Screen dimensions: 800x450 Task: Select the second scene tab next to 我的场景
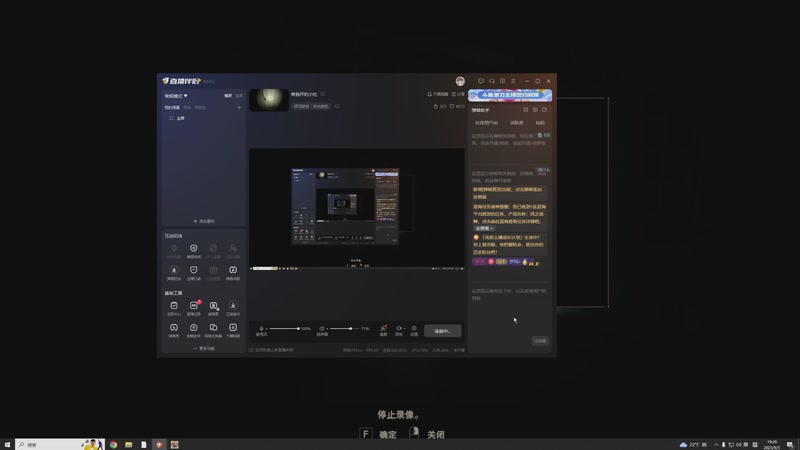tap(187, 108)
